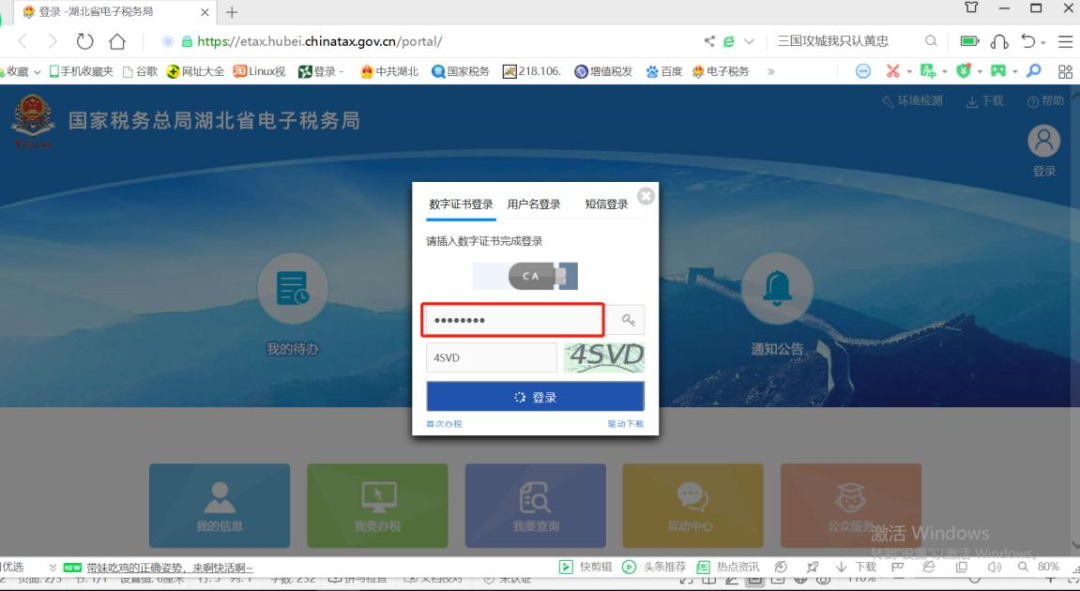The width and height of the screenshot is (1080, 591).
Task: Open the 百度 bookmark
Action: 664,71
